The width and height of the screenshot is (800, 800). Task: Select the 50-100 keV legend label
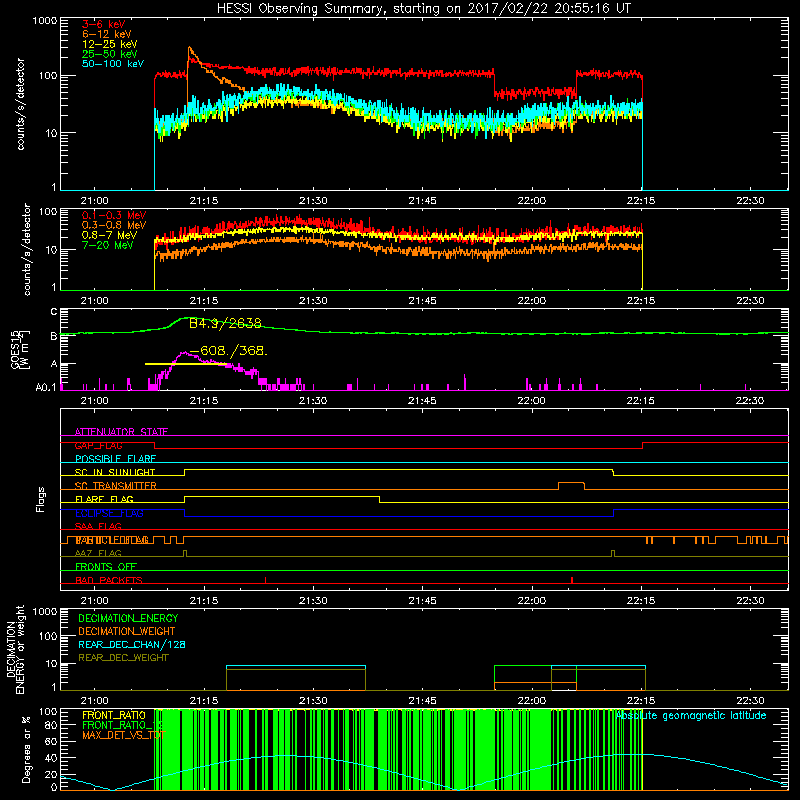pos(113,64)
